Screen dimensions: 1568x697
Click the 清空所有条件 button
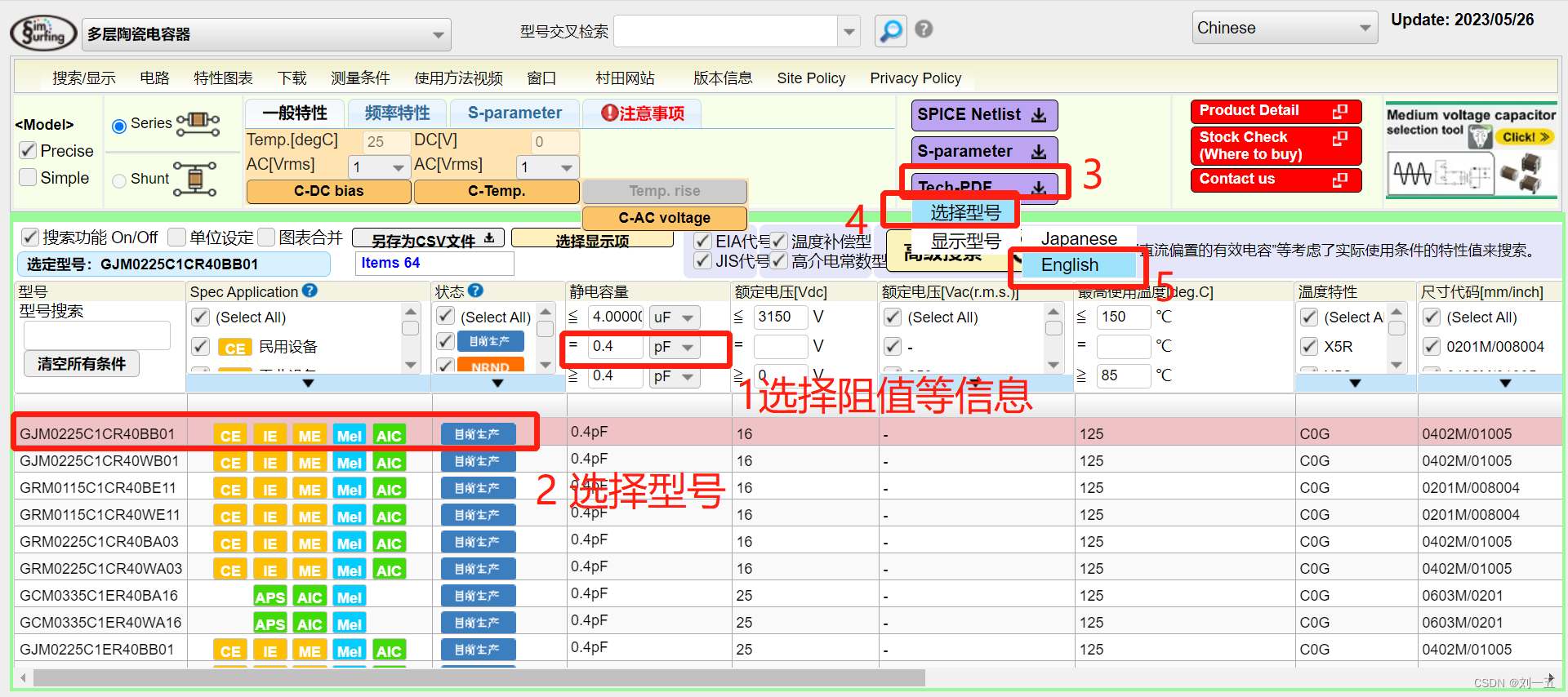pos(82,363)
